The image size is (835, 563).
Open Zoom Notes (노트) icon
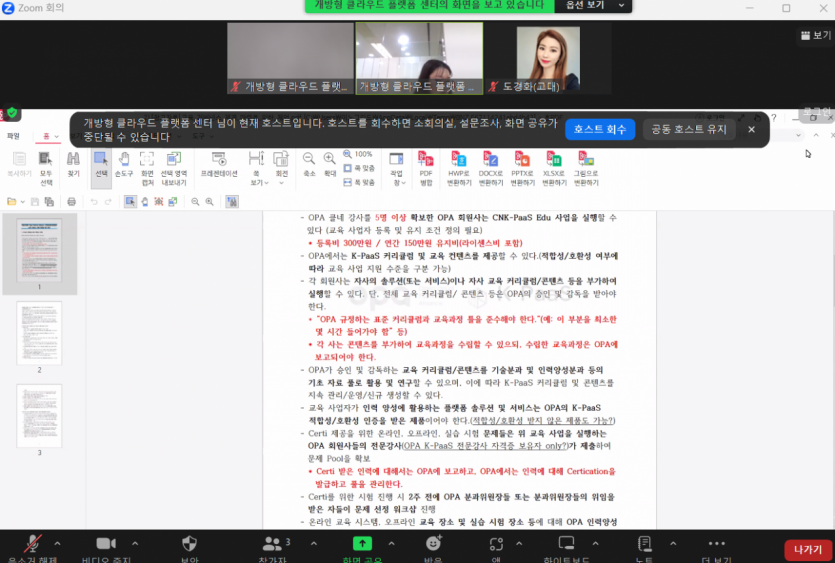pos(644,548)
